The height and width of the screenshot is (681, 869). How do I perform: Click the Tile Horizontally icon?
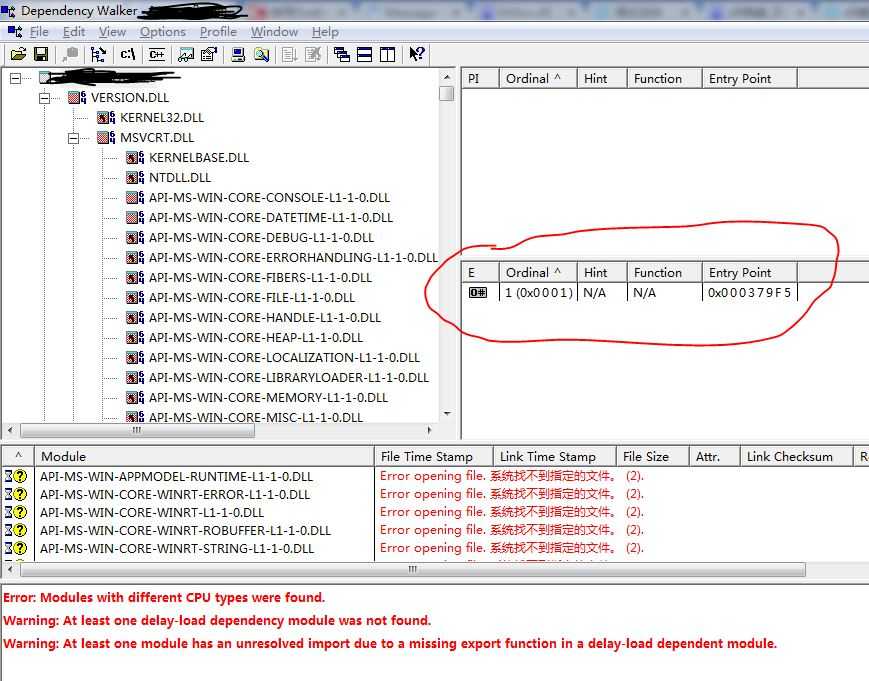click(x=365, y=54)
